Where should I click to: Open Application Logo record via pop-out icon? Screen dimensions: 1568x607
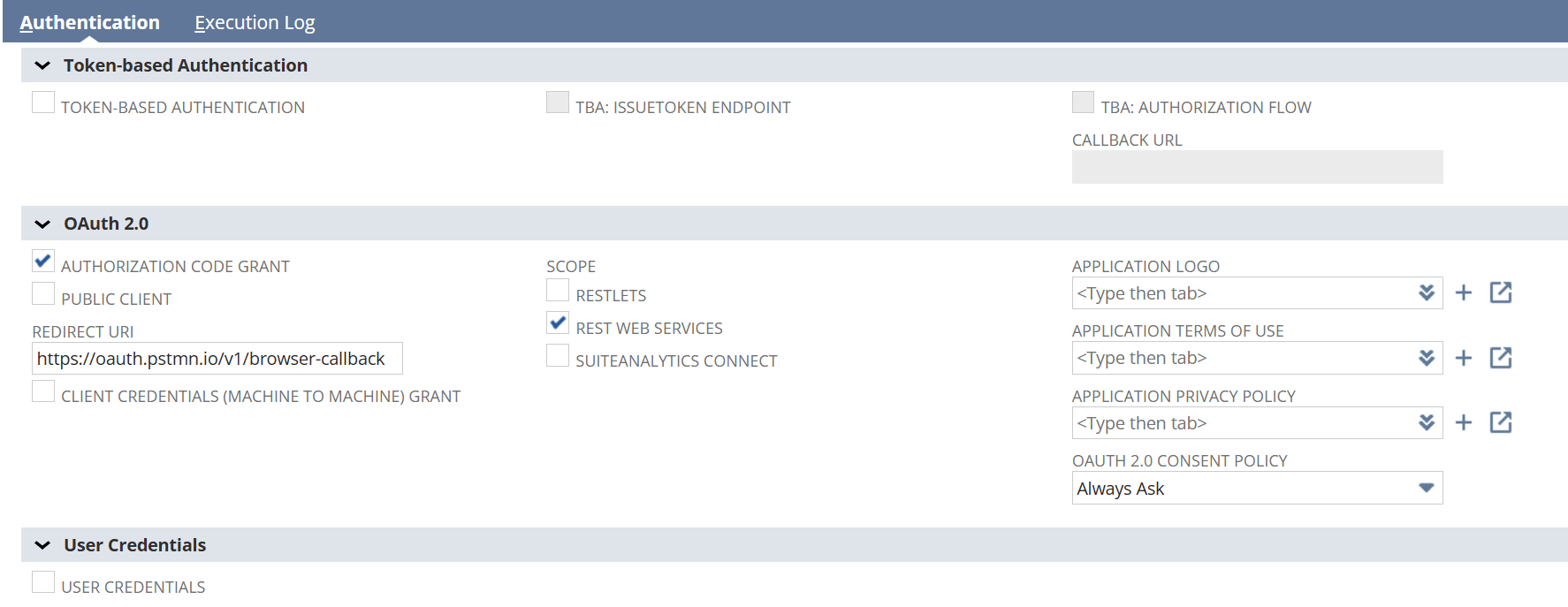coord(1501,293)
